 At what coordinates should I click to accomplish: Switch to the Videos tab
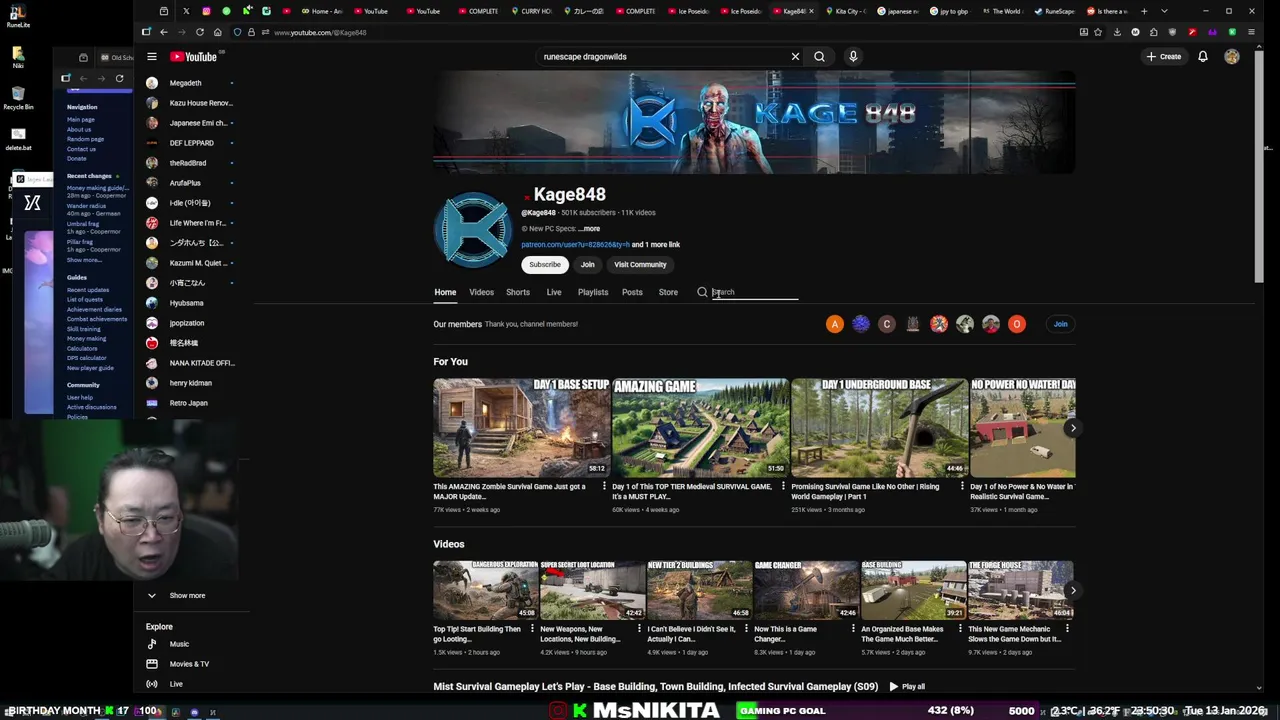coord(481,292)
